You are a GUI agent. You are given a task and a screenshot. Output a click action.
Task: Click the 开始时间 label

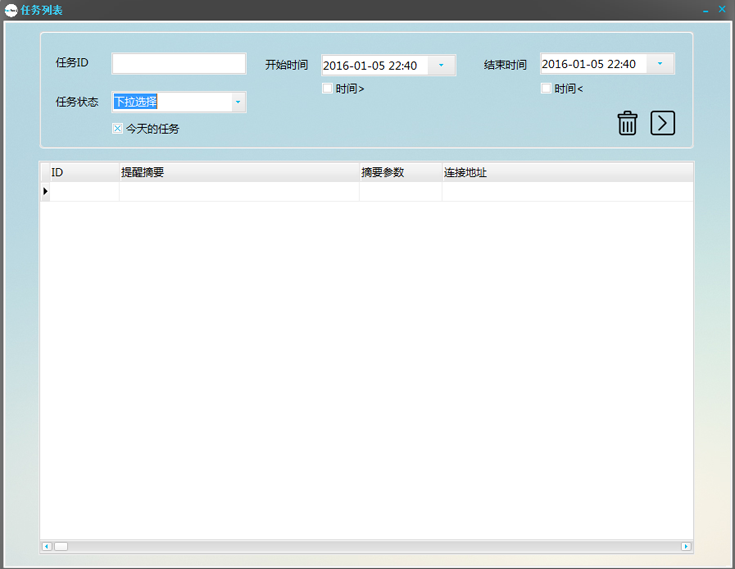point(286,65)
